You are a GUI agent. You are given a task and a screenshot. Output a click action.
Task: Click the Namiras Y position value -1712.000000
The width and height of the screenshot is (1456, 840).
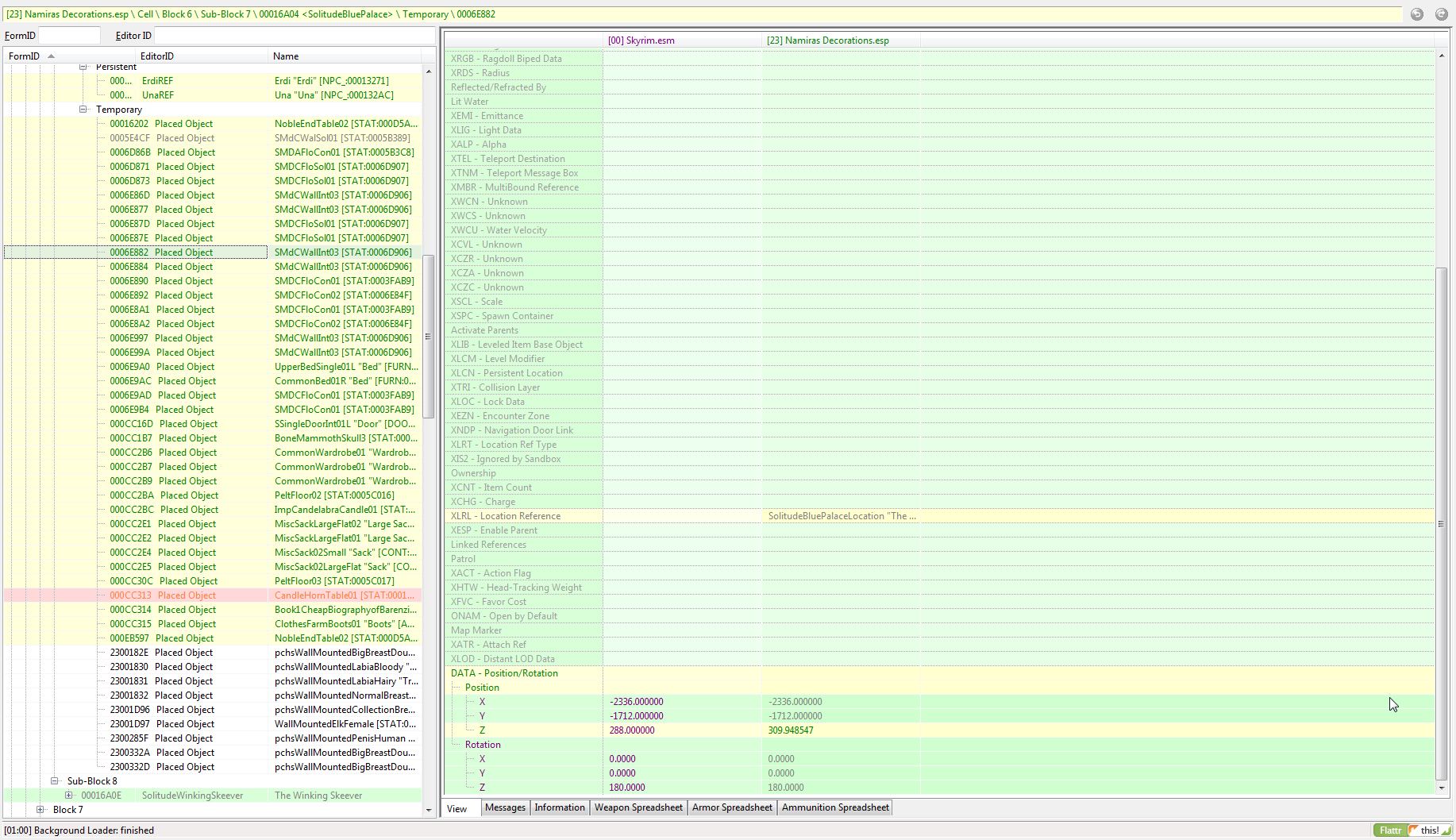point(795,716)
